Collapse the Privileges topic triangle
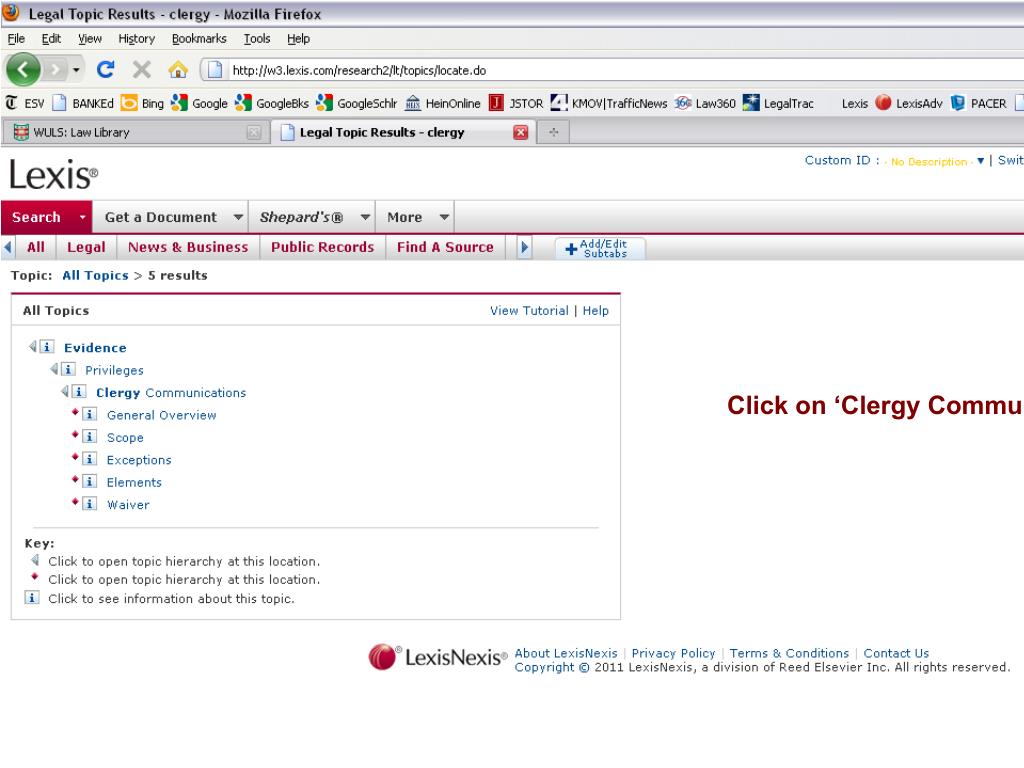Screen dimensions: 1024x768 (54, 369)
